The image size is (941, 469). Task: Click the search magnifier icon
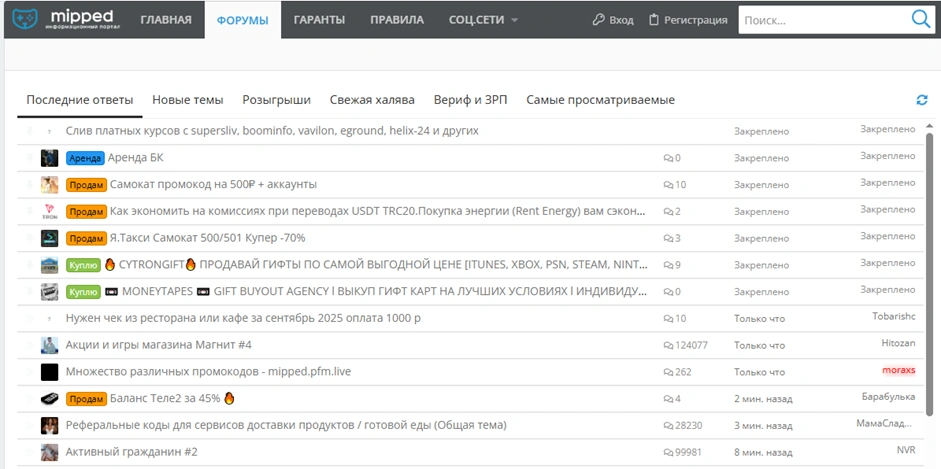[x=920, y=20]
